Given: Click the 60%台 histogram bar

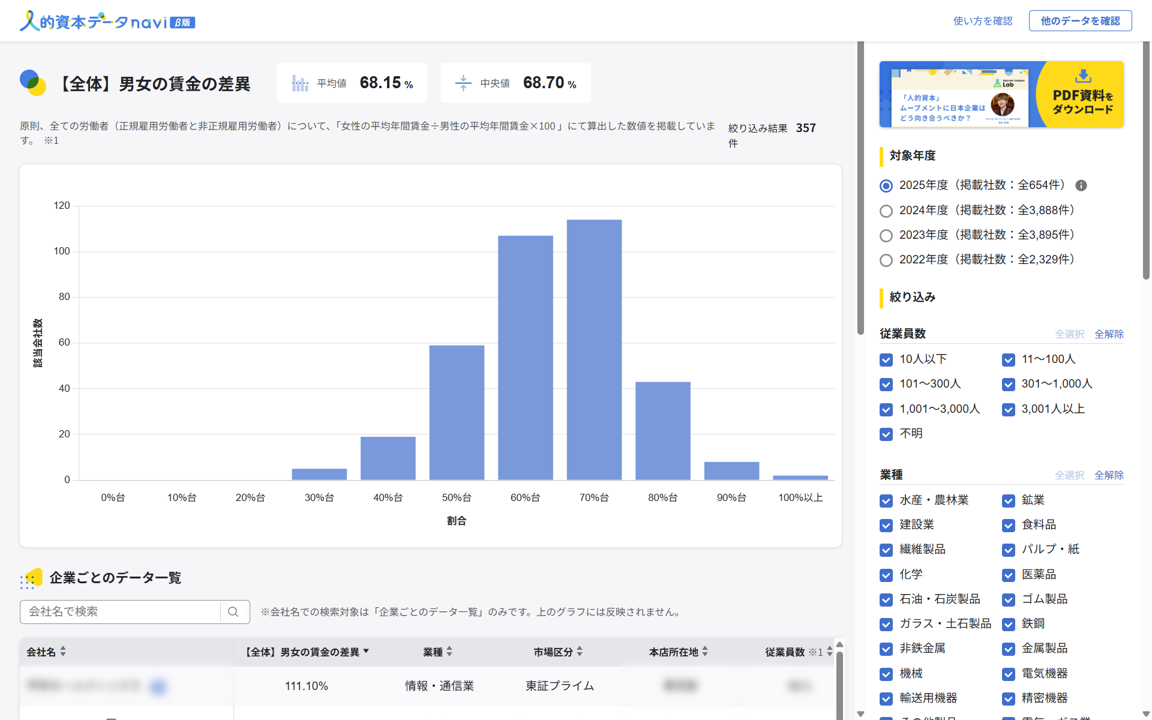Looking at the screenshot, I should pyautogui.click(x=525, y=358).
